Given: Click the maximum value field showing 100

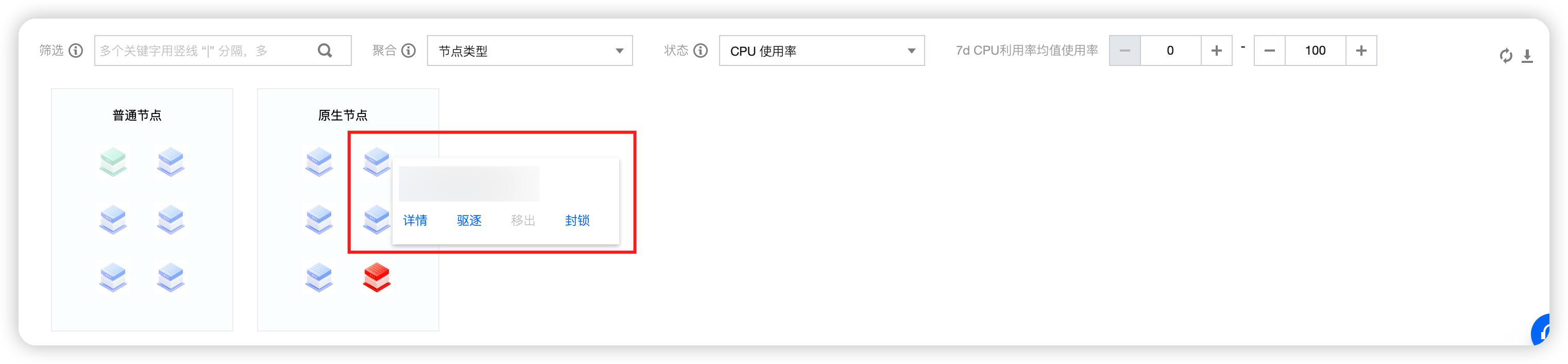Looking at the screenshot, I should [x=1316, y=51].
